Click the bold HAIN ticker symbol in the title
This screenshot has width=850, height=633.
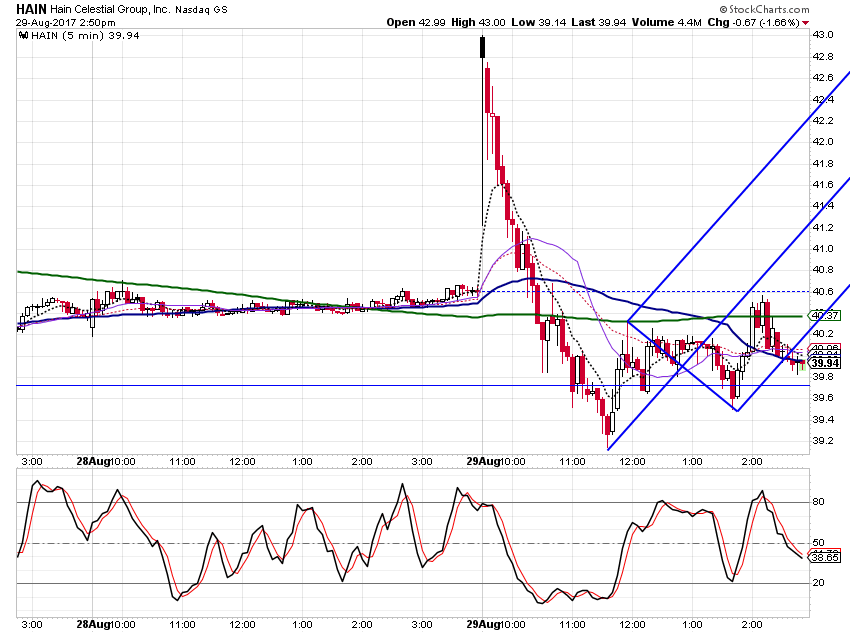coord(31,9)
